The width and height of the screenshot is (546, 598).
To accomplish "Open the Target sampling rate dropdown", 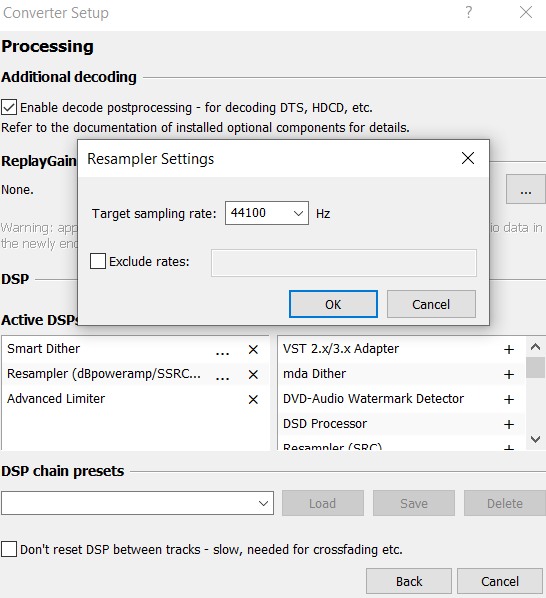I will click(x=267, y=213).
